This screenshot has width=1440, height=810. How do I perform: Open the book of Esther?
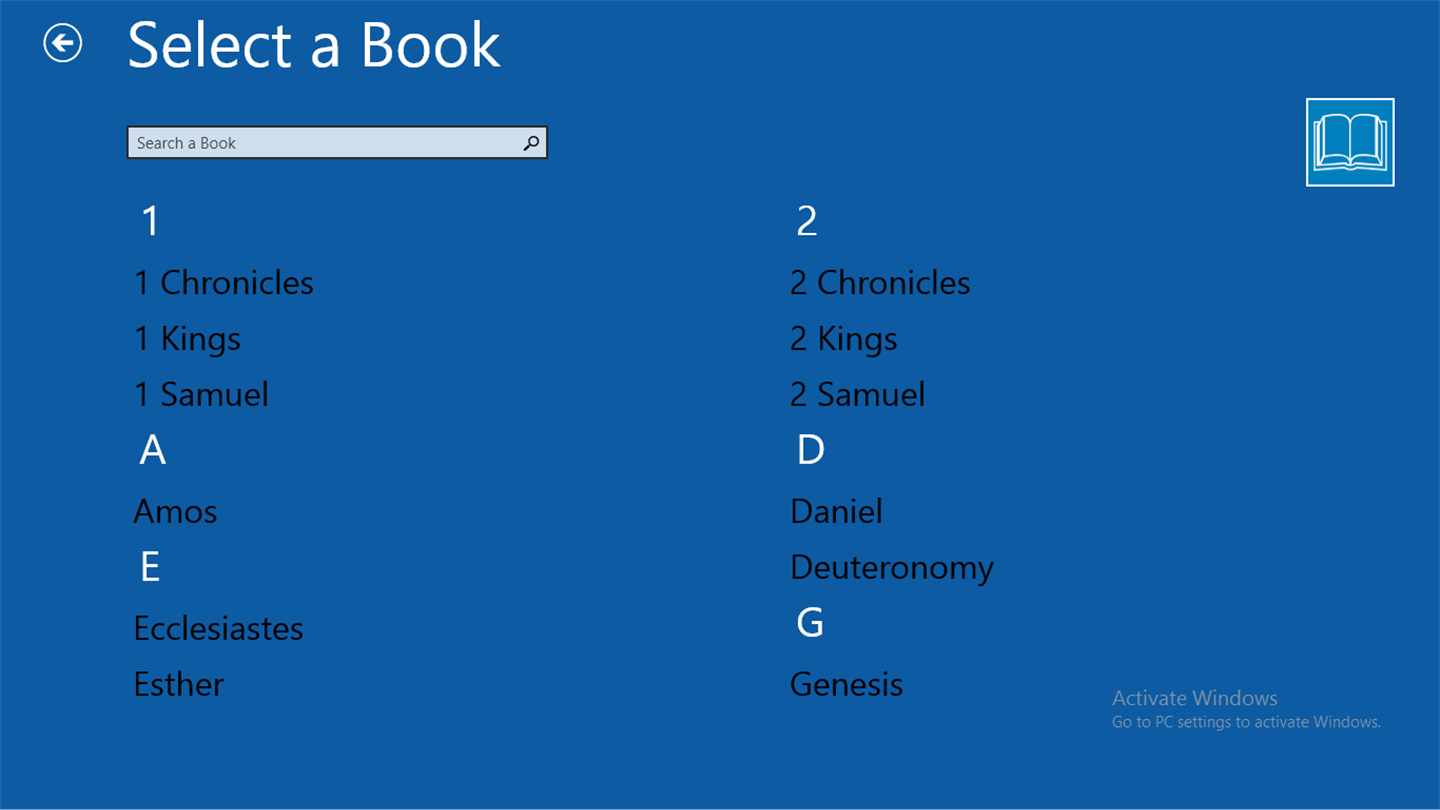(179, 685)
